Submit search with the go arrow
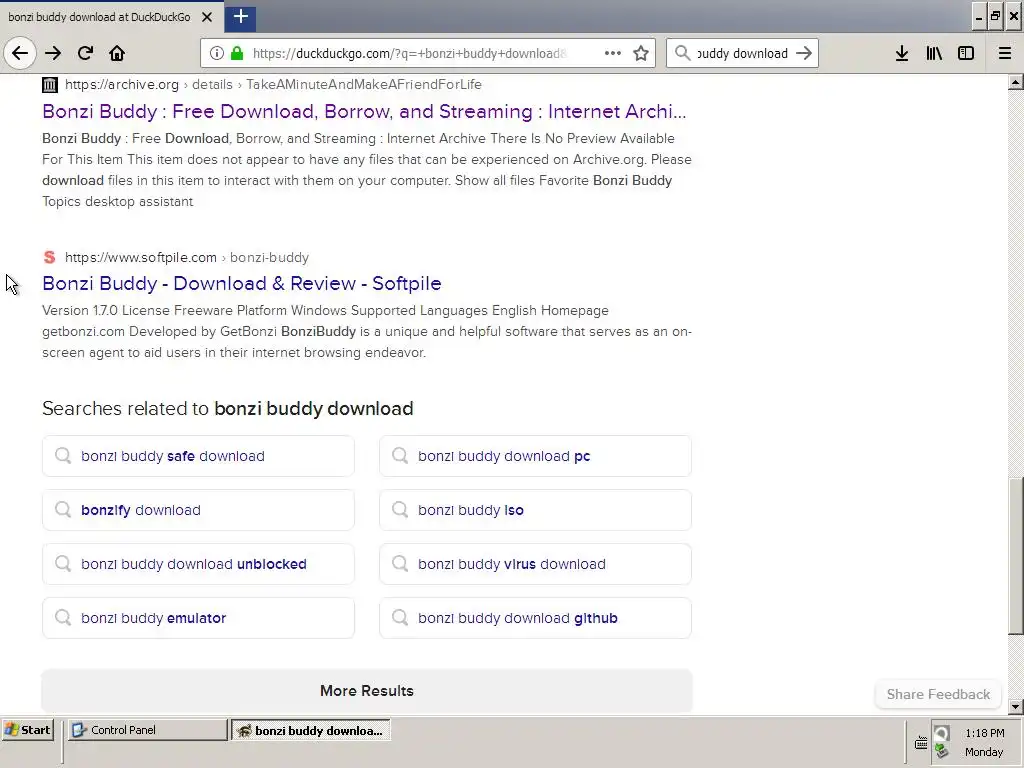The height and width of the screenshot is (768, 1024). (804, 54)
